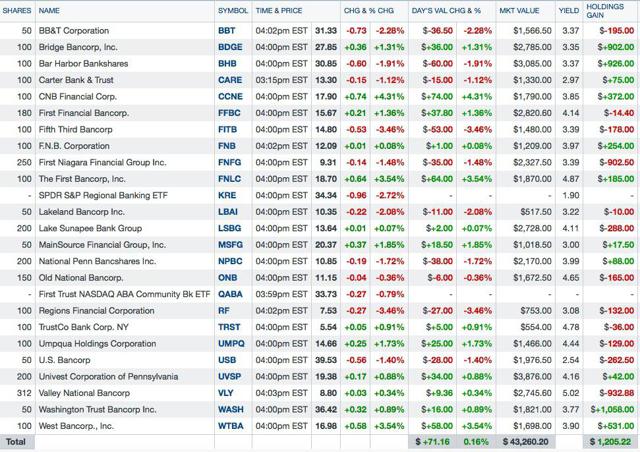Click total day's change $+71.16

(x=432, y=442)
